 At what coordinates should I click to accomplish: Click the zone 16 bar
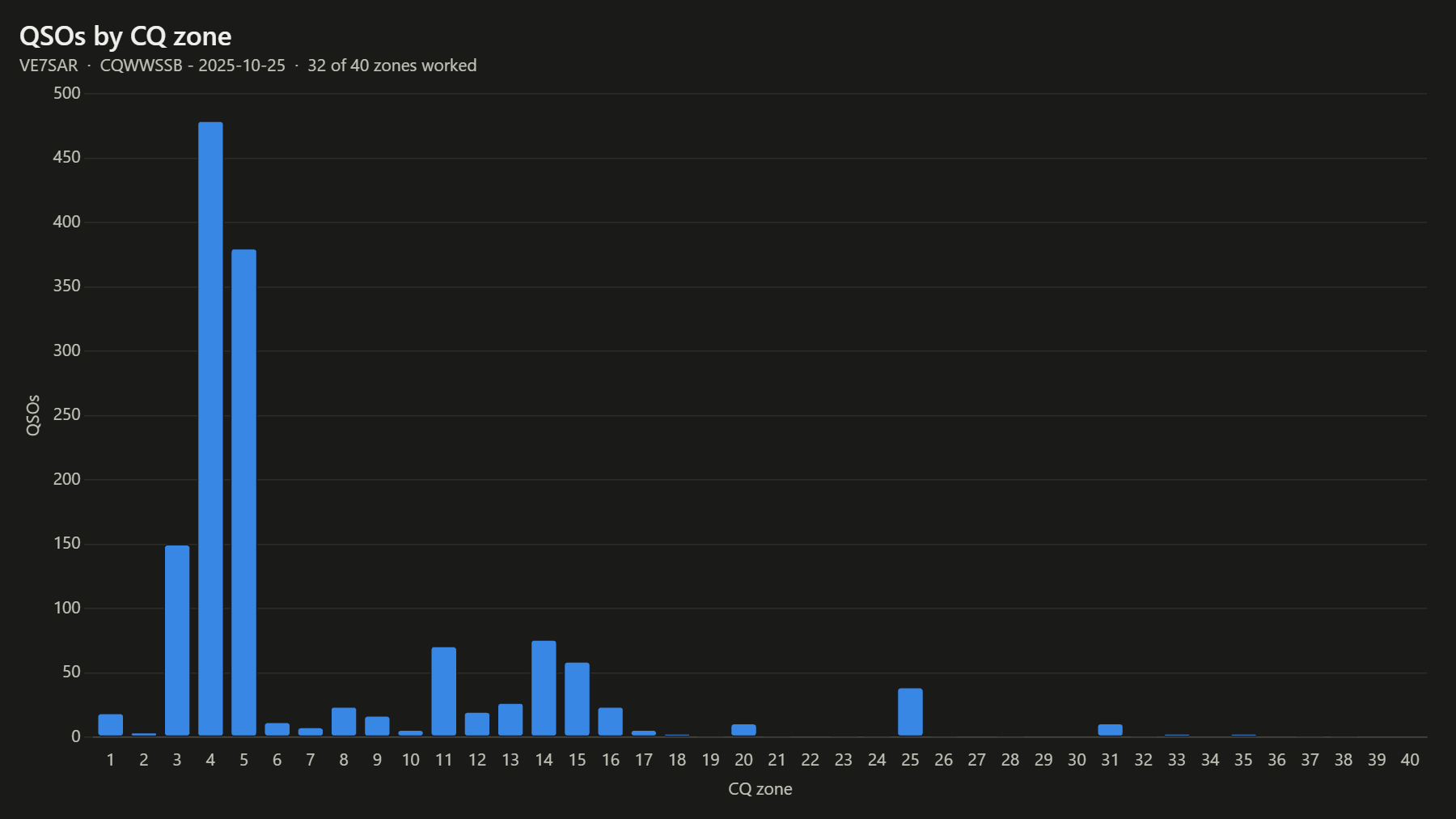611,722
